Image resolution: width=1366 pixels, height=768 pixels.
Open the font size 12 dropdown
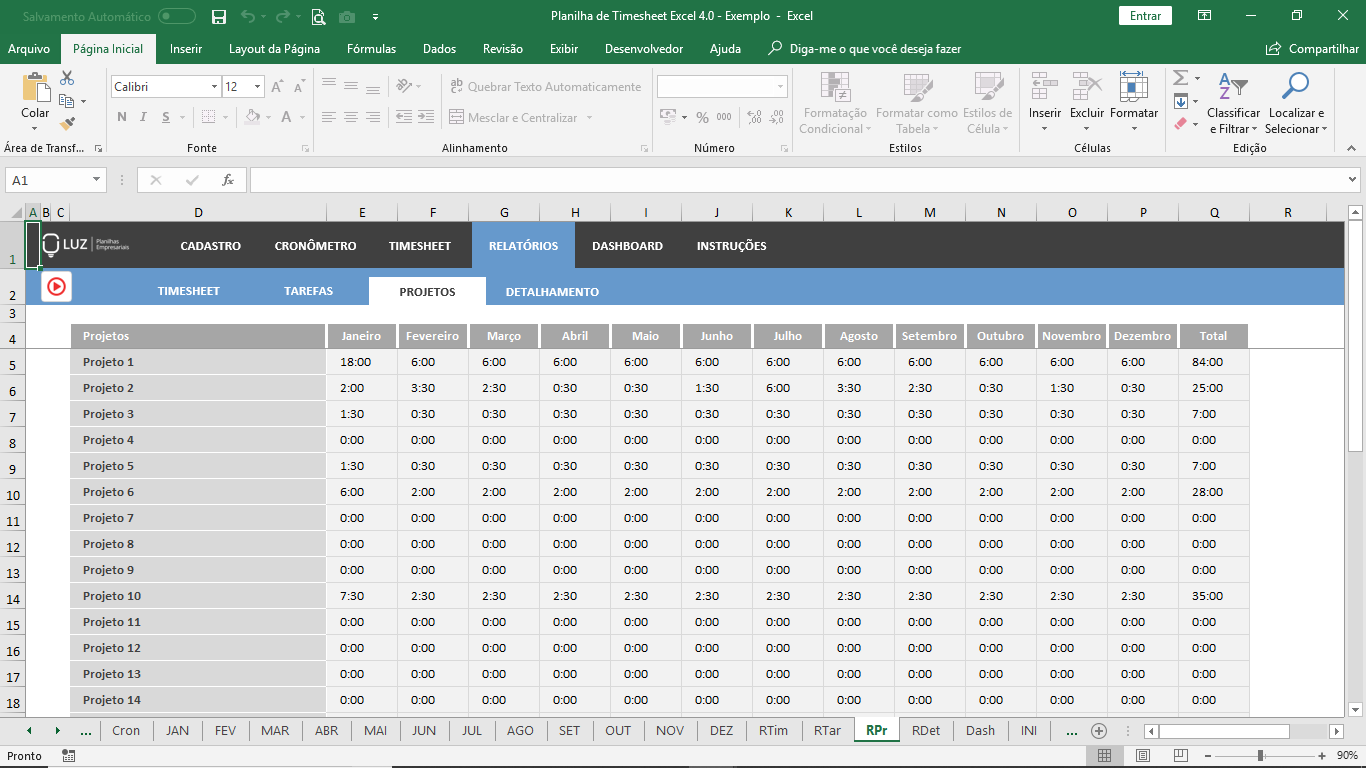pos(257,87)
